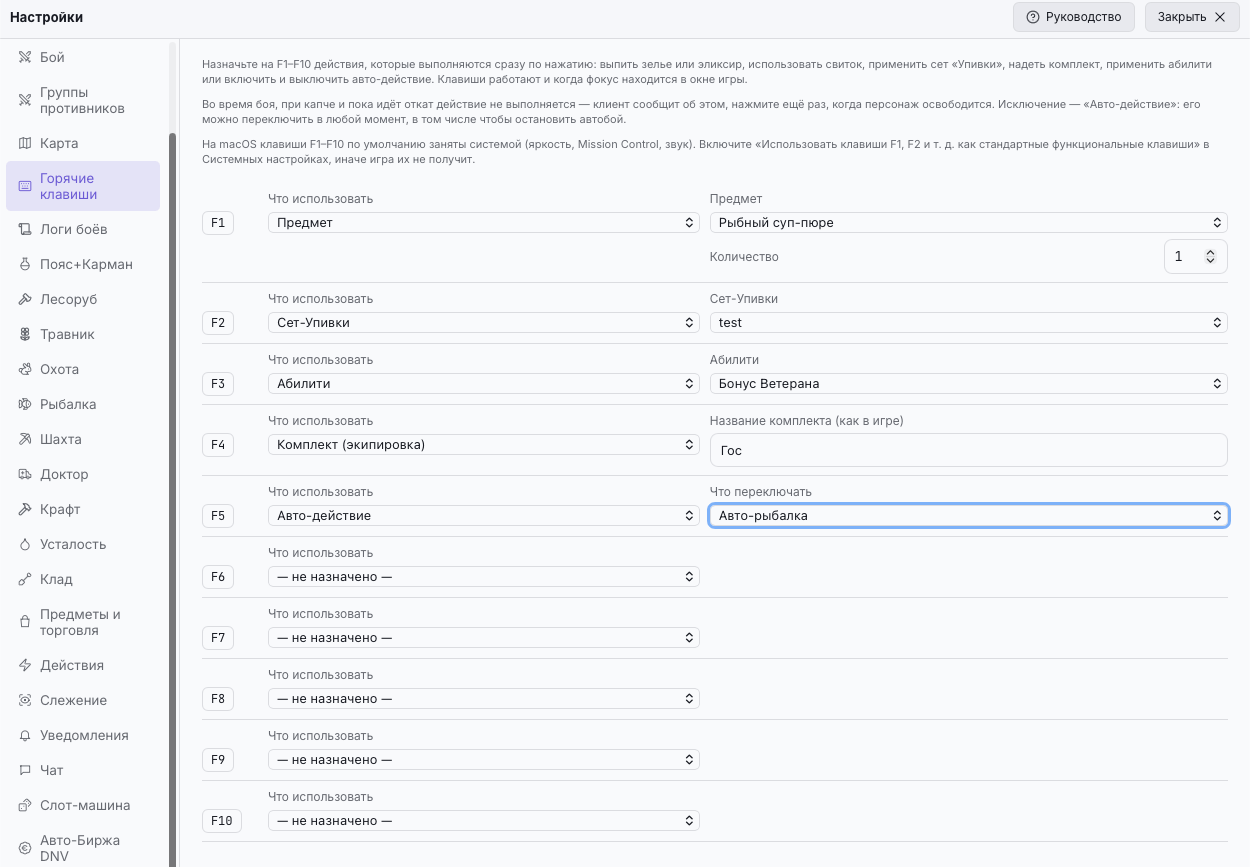The height and width of the screenshot is (867, 1250).
Task: Open the F2 dropdown showing Сет-Упивки
Action: [x=484, y=322]
